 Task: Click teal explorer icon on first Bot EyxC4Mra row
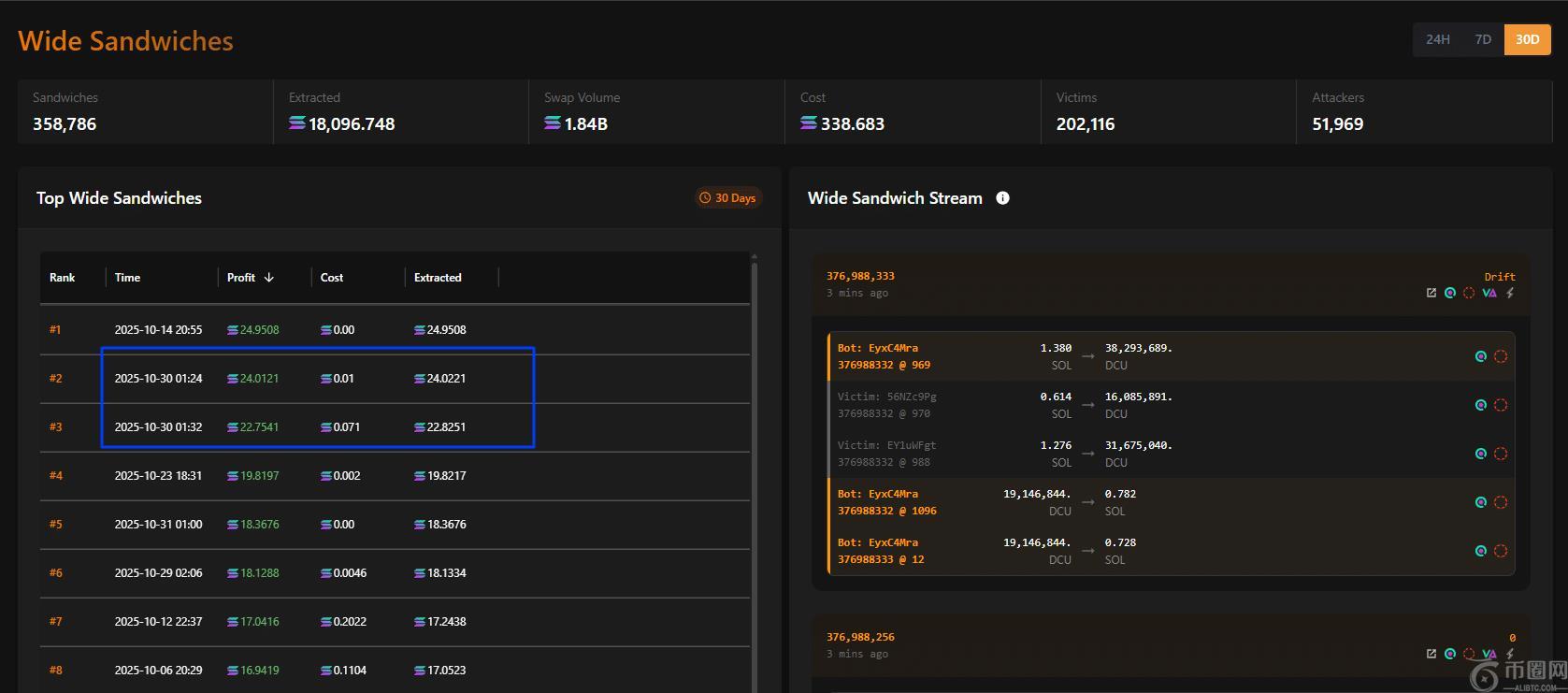click(1480, 356)
